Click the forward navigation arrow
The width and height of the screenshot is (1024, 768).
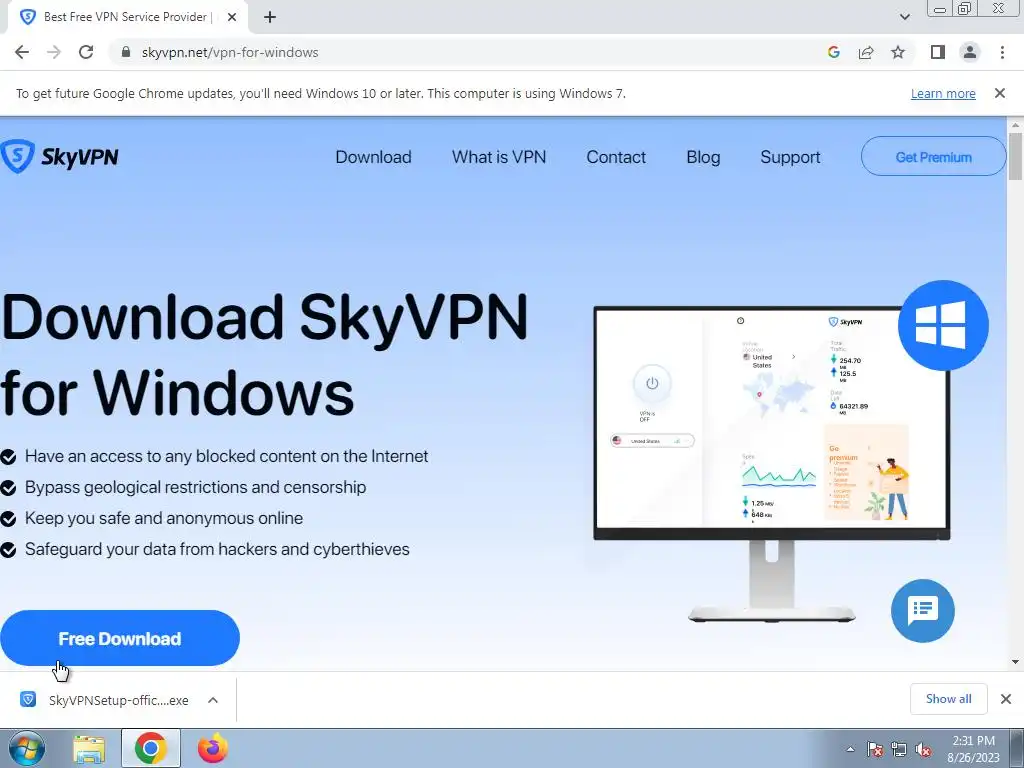[54, 52]
